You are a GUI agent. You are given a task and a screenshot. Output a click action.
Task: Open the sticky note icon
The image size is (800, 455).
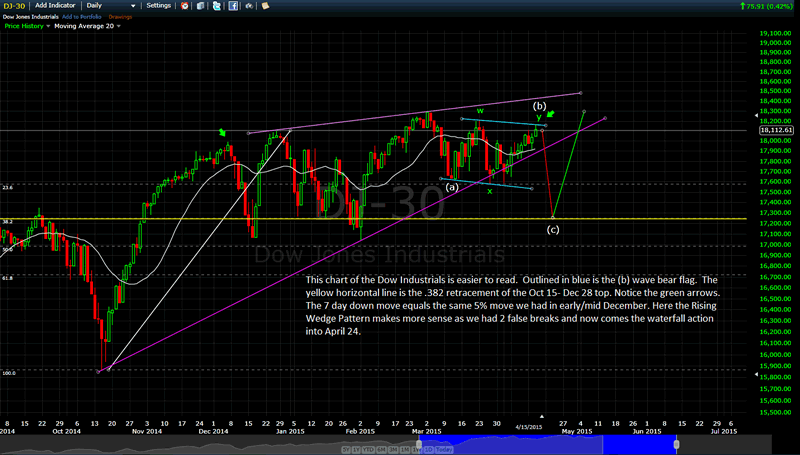265,6
